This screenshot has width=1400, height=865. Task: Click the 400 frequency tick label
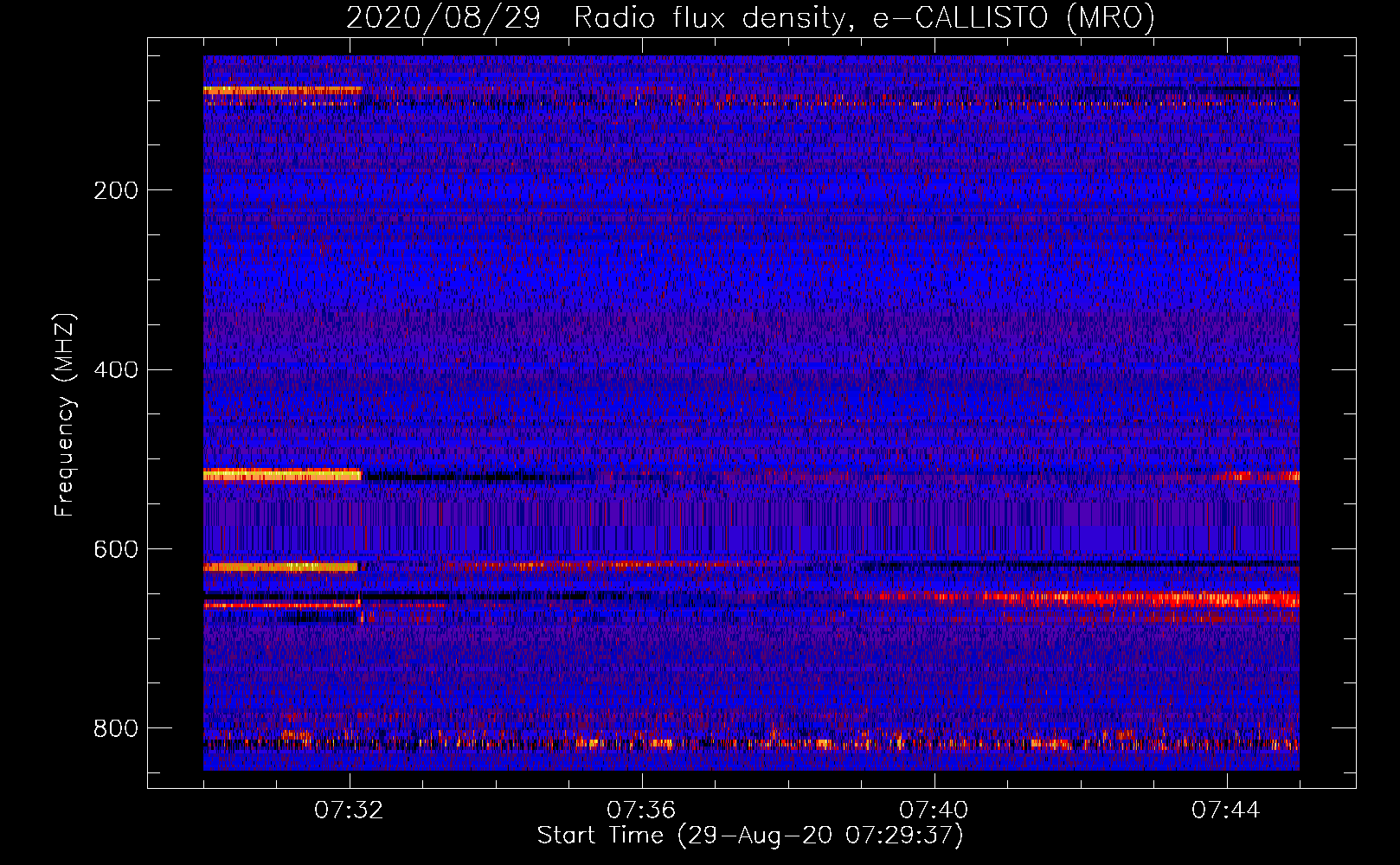coord(116,370)
